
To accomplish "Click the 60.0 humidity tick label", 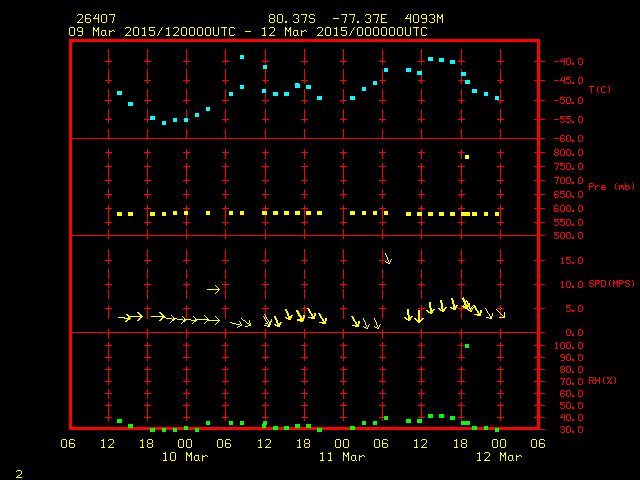I will 572,394.
